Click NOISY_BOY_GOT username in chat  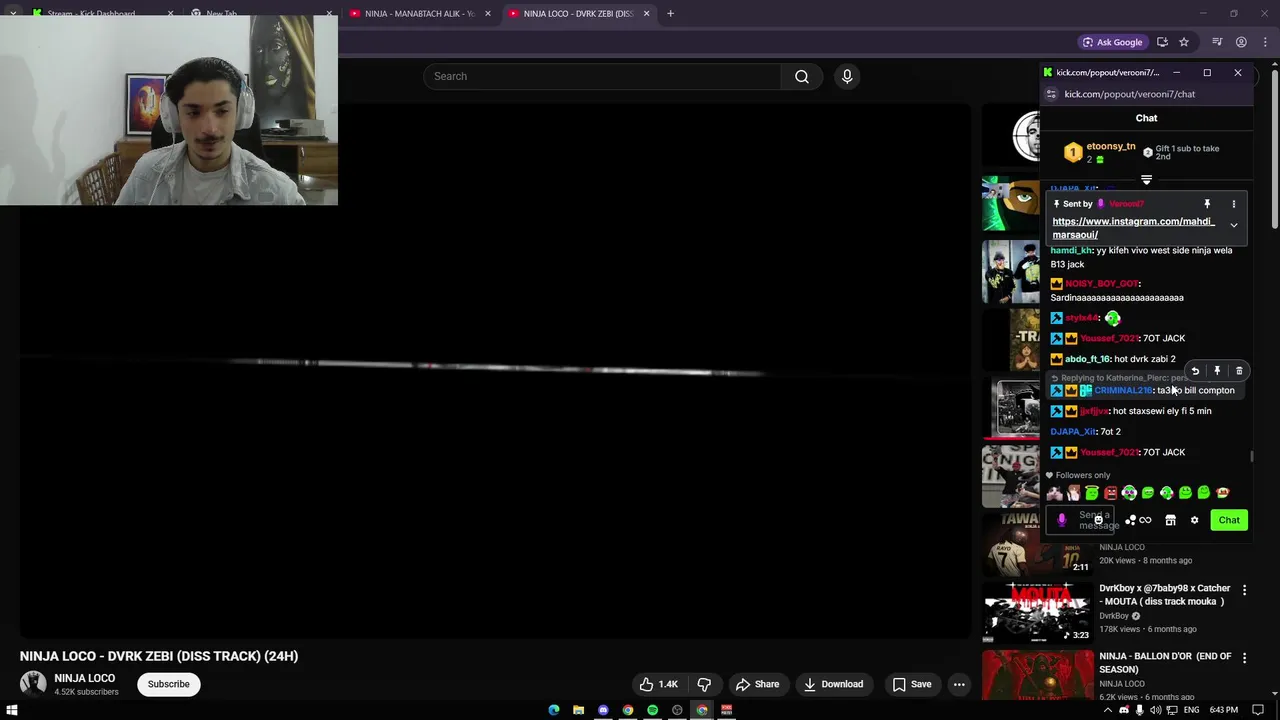tap(1102, 284)
